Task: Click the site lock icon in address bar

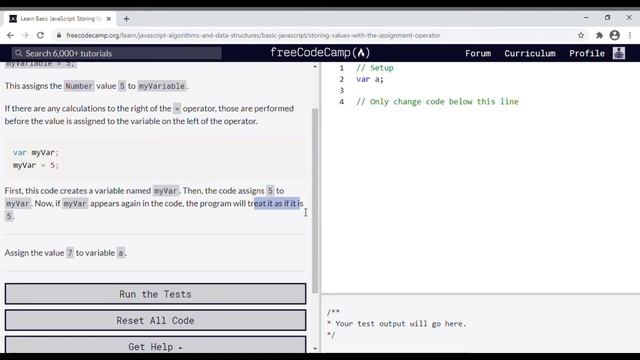Action: [x=59, y=36]
